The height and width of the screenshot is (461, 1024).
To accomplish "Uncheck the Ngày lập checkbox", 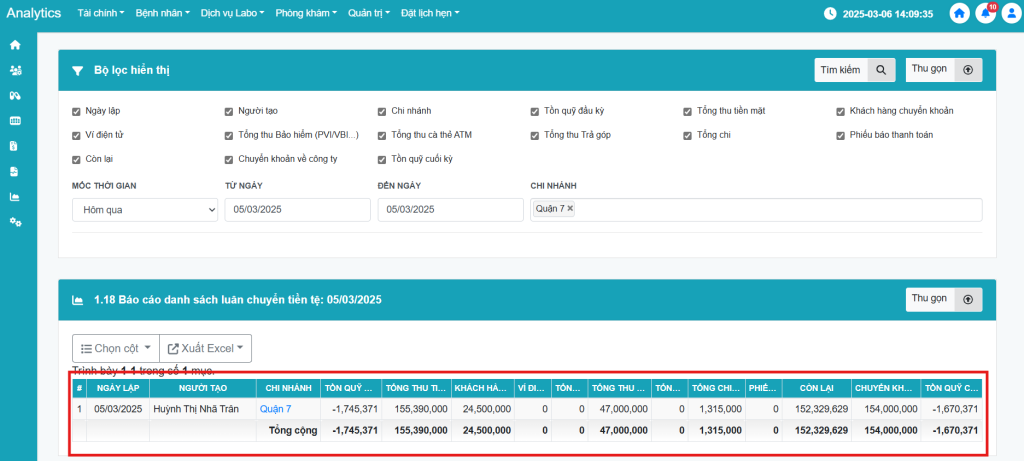I will click(76, 111).
